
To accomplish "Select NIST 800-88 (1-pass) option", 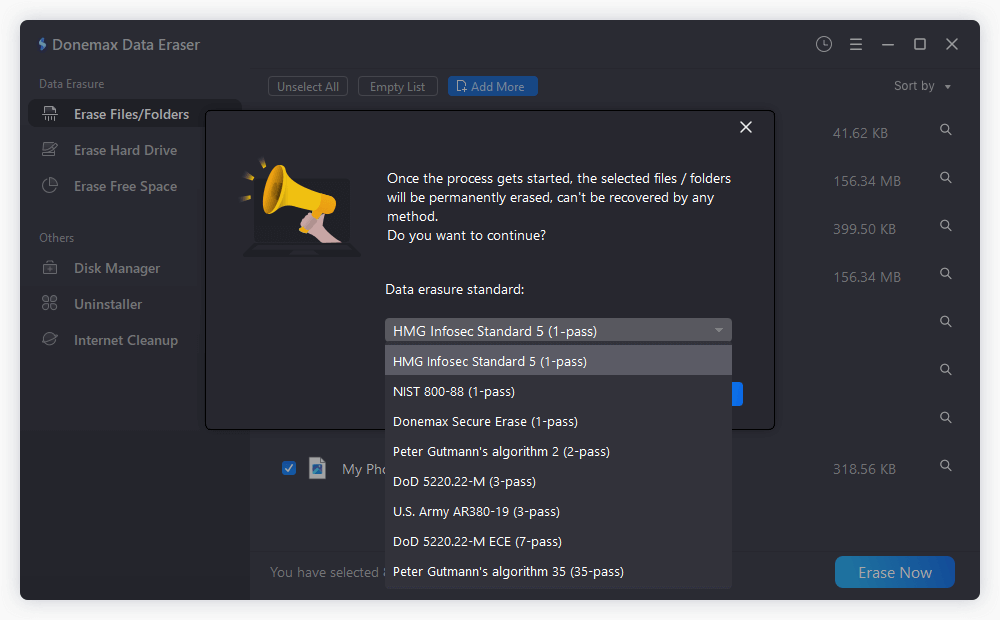I will point(454,391).
